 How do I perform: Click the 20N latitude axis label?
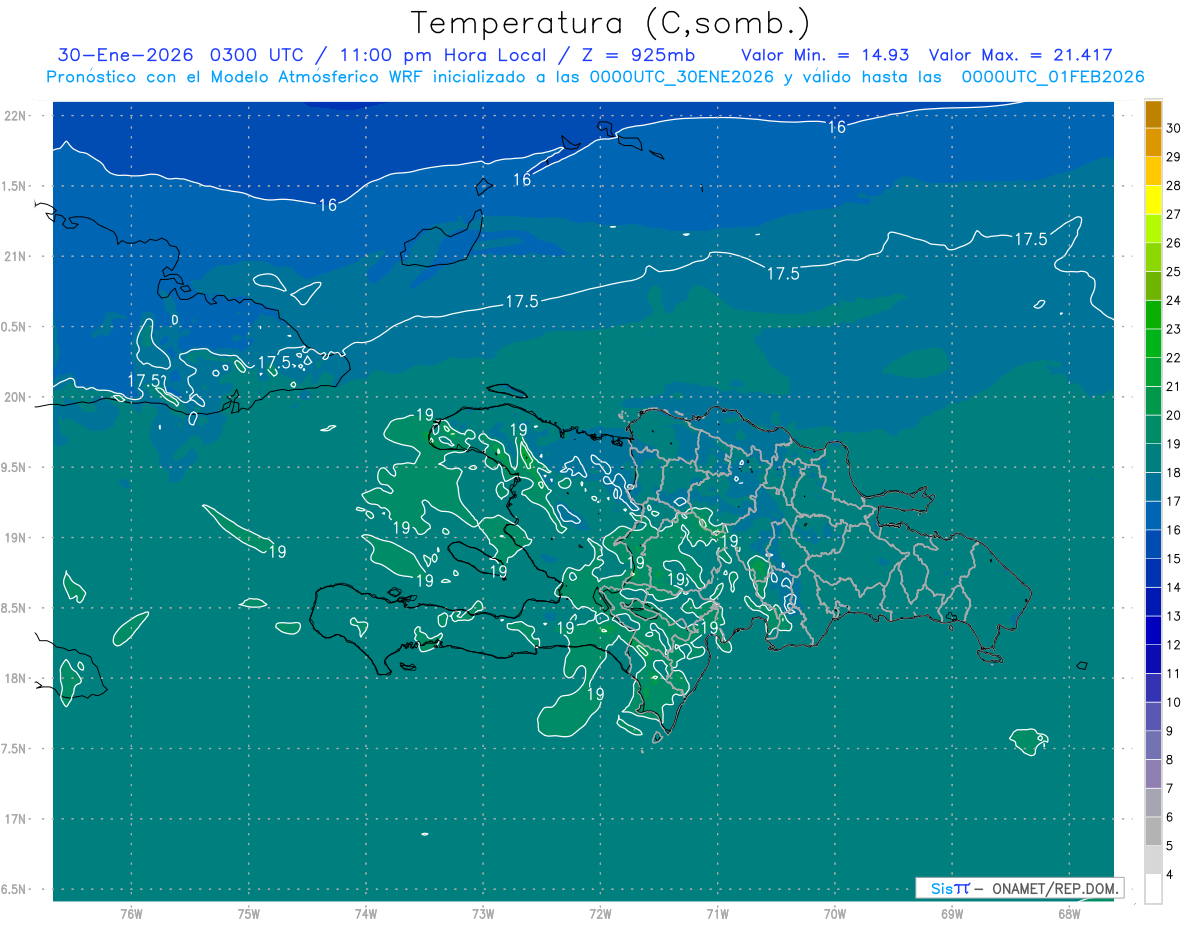point(17,397)
